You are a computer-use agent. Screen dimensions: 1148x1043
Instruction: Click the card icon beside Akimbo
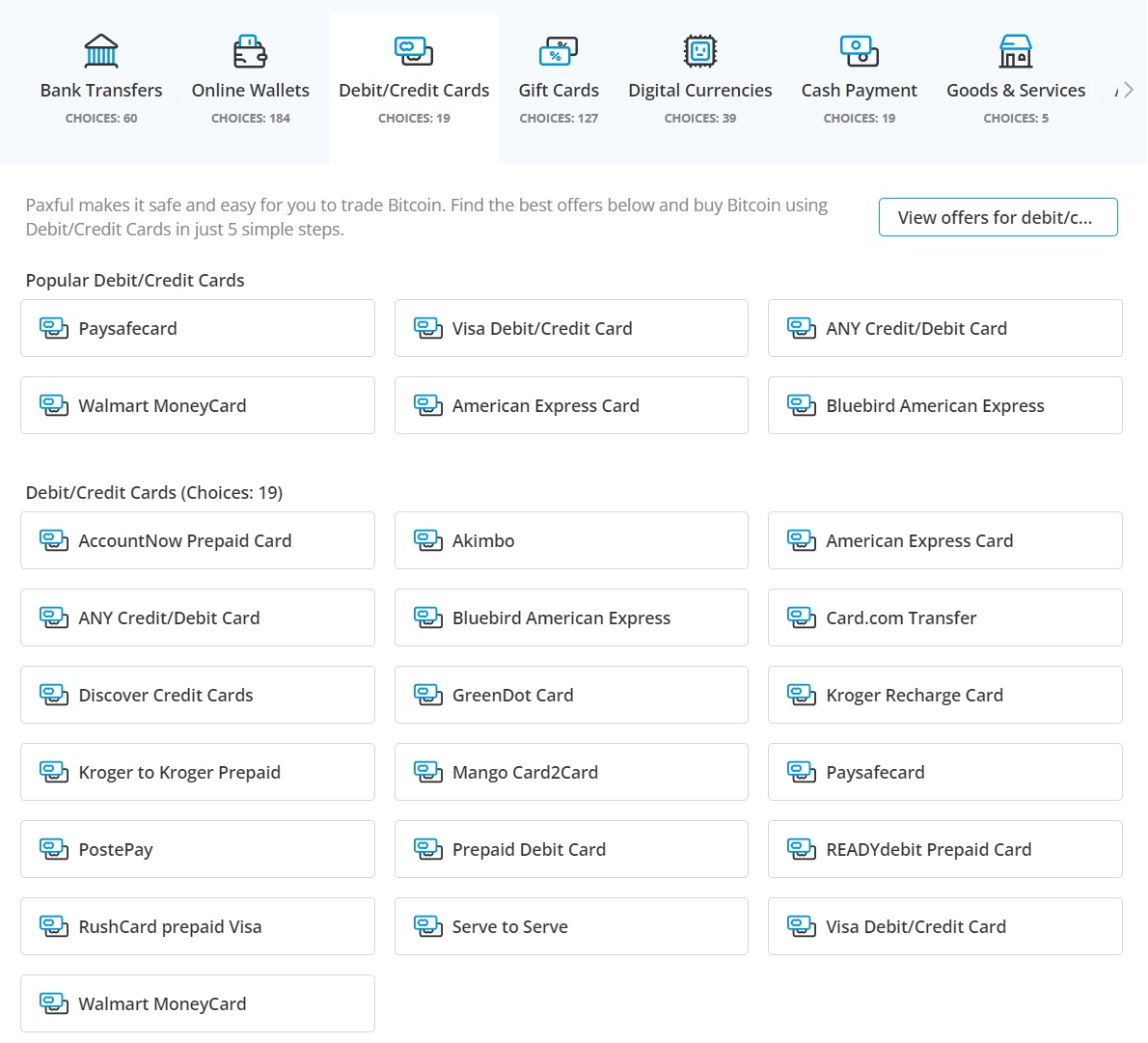click(427, 540)
